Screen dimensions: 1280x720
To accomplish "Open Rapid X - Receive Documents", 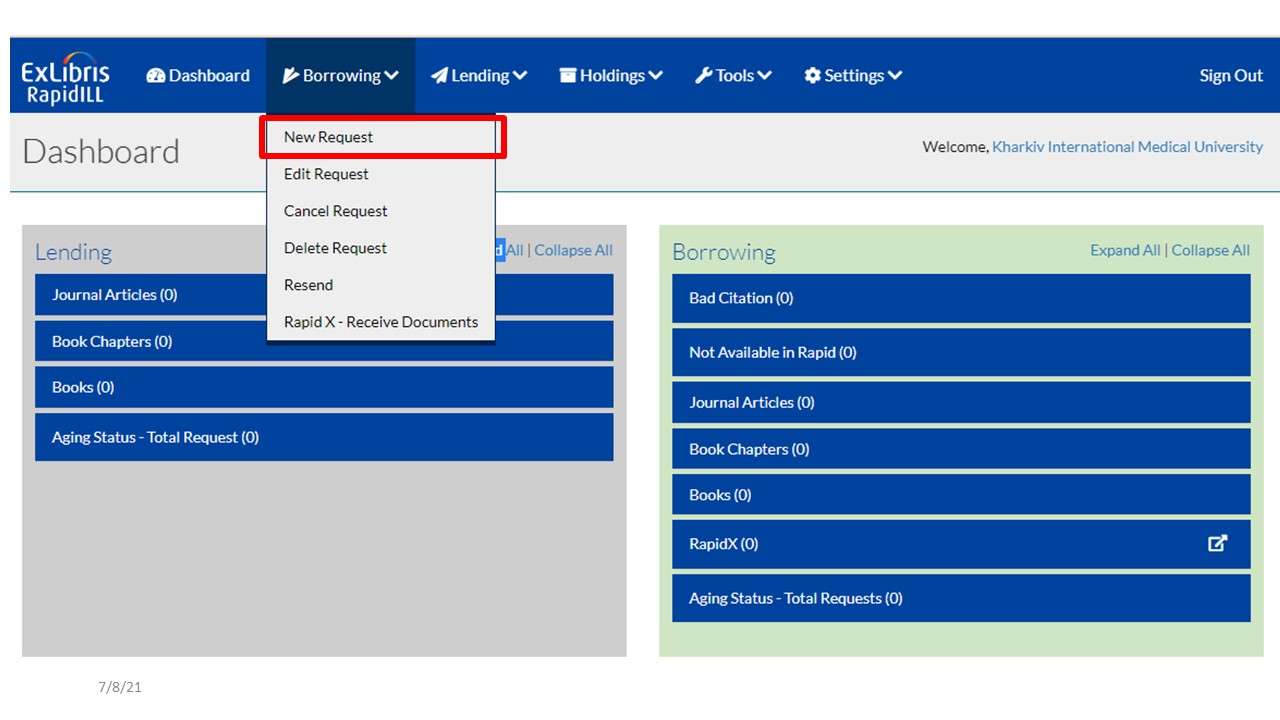I will [x=381, y=322].
